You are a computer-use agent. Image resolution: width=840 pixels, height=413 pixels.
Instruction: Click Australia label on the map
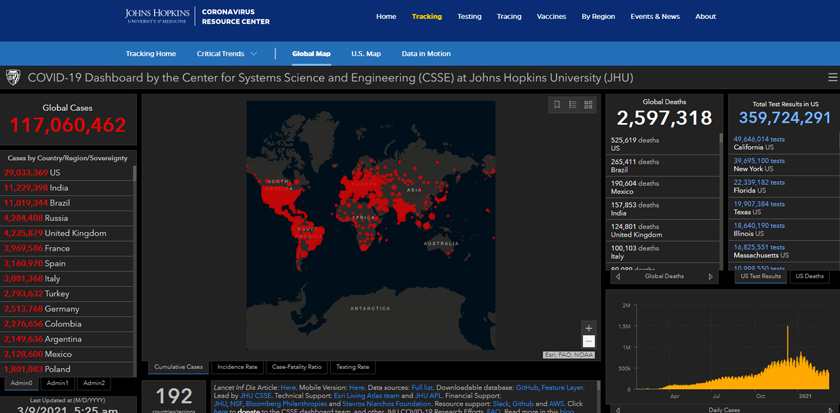click(x=441, y=243)
